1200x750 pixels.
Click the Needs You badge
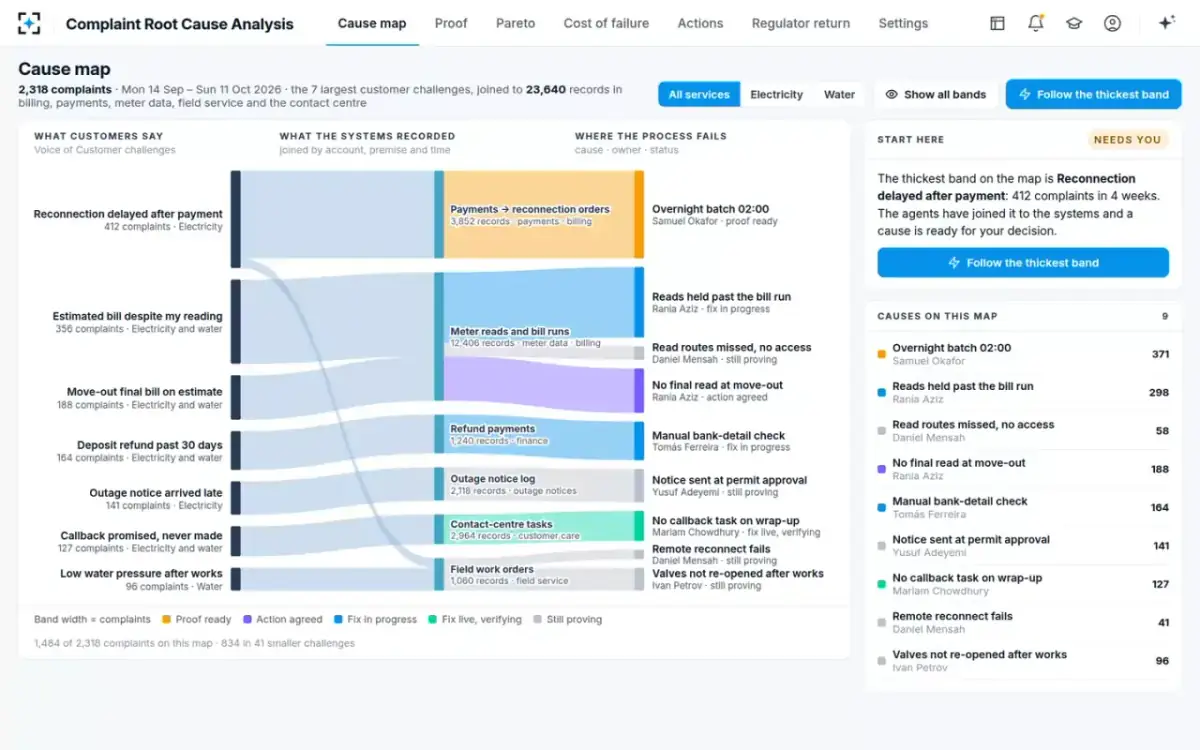[1127, 140]
